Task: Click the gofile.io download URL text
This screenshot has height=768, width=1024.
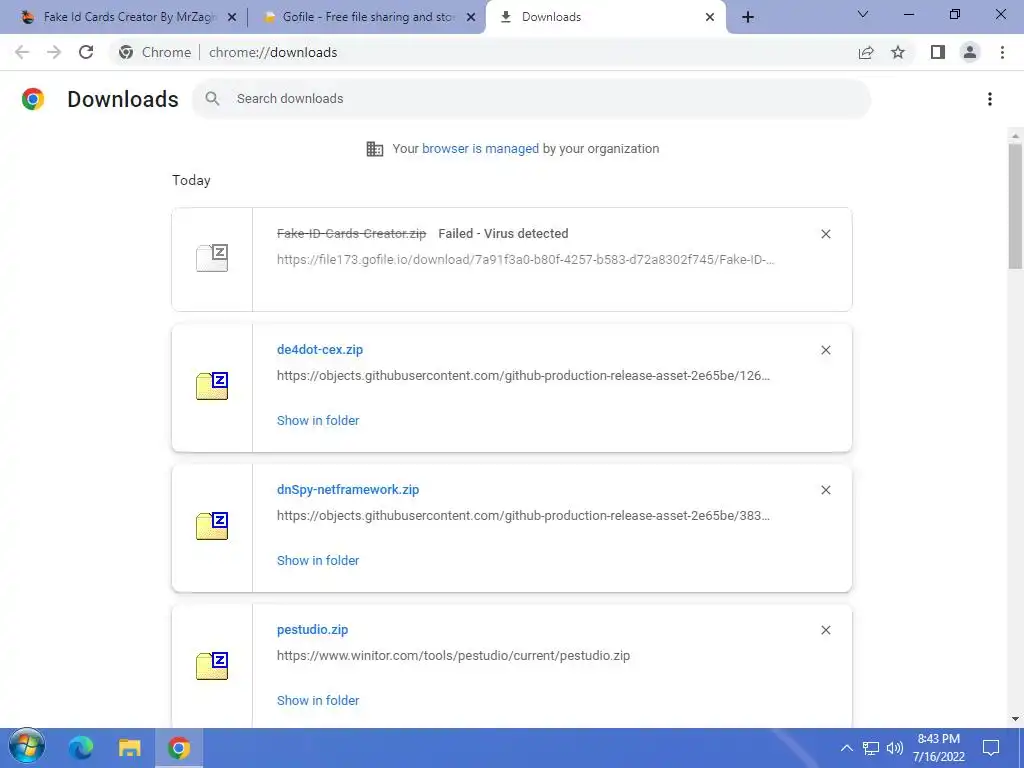Action: point(526,259)
